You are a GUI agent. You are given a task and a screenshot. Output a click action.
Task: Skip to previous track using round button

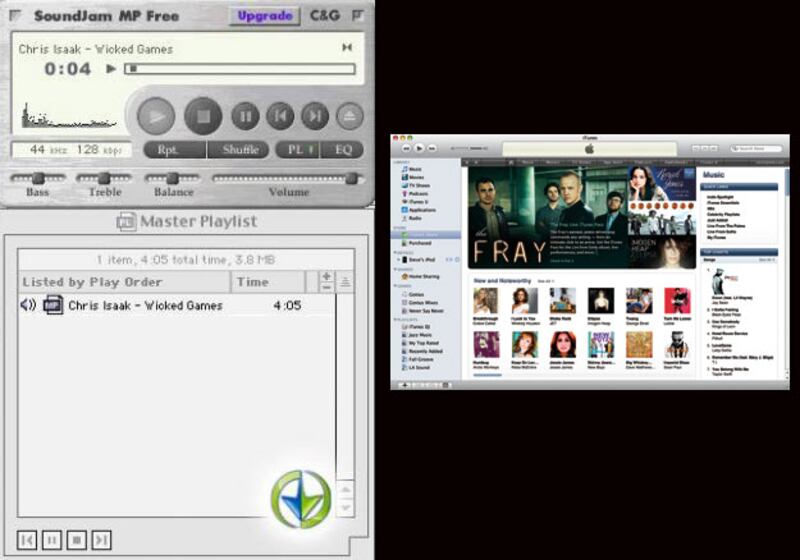coord(280,116)
